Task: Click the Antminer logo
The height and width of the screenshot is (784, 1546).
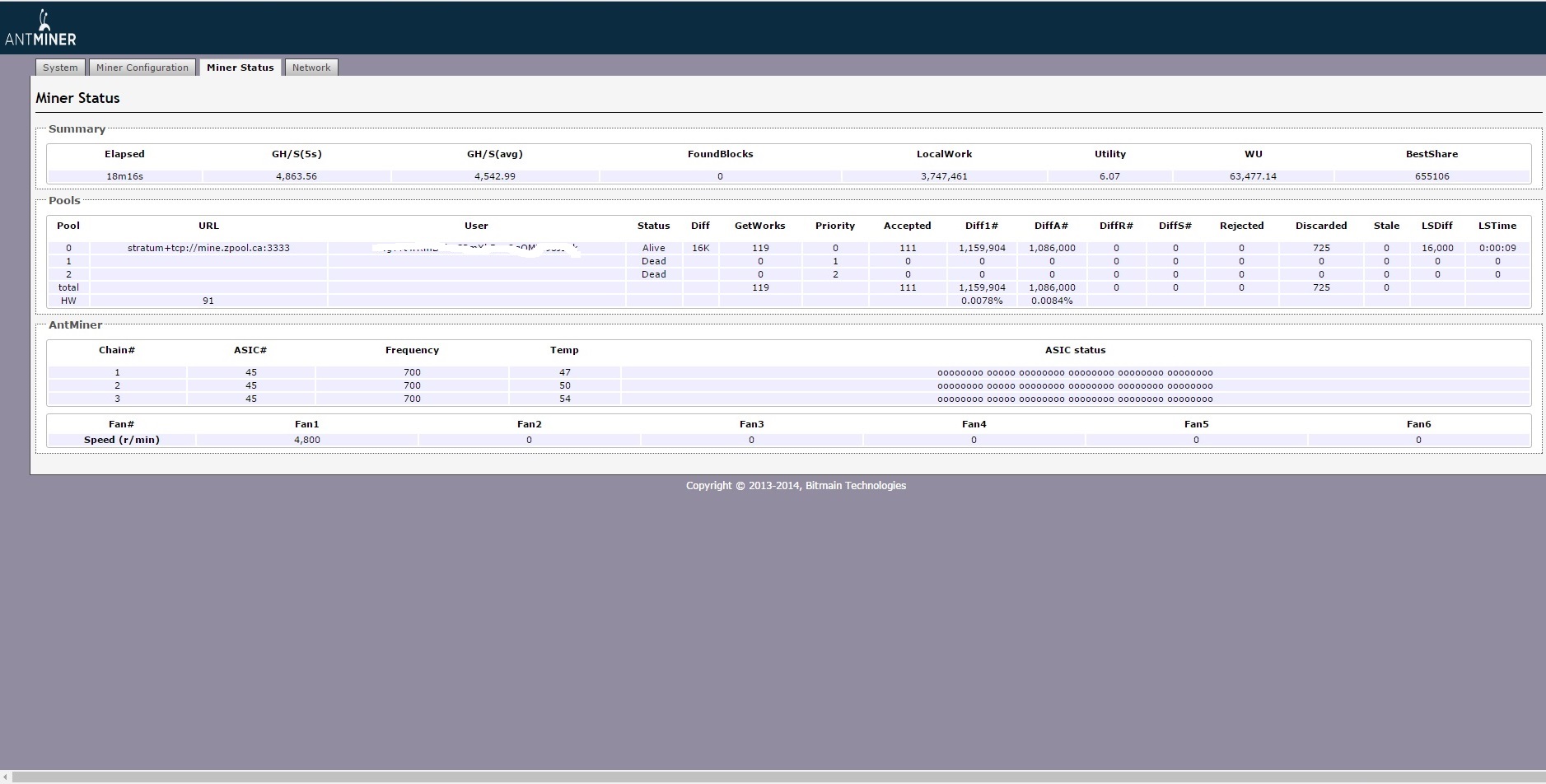Action: [40, 29]
